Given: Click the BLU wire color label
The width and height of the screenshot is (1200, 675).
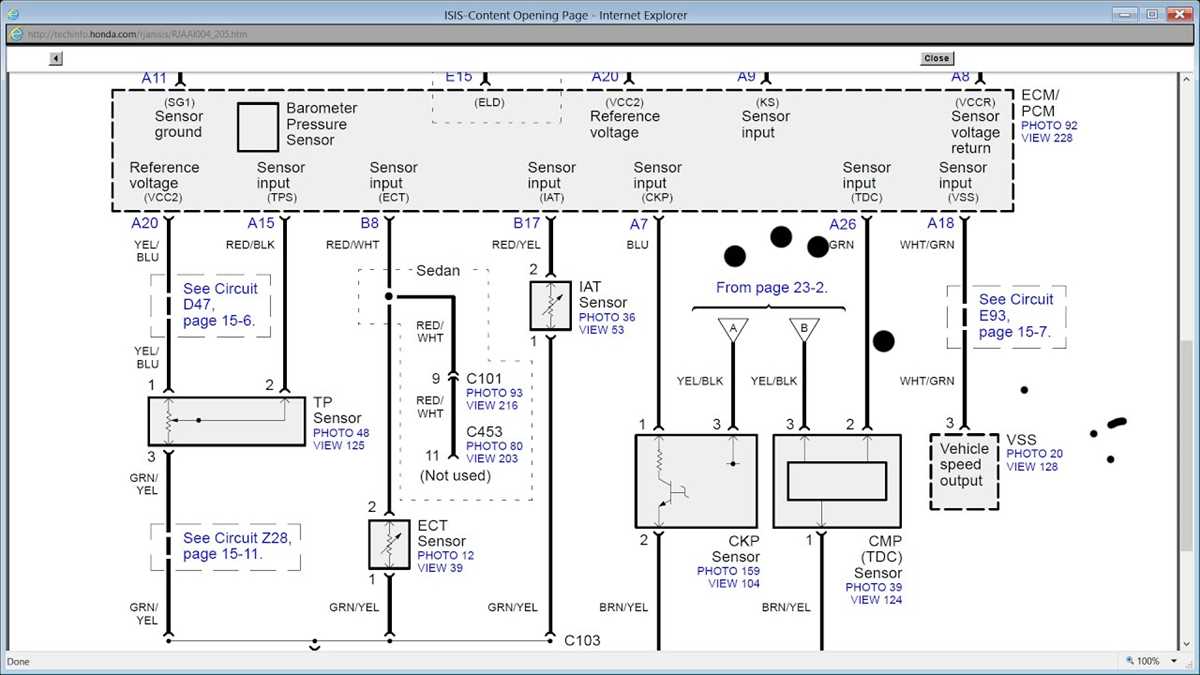Looking at the screenshot, I should 638,244.
